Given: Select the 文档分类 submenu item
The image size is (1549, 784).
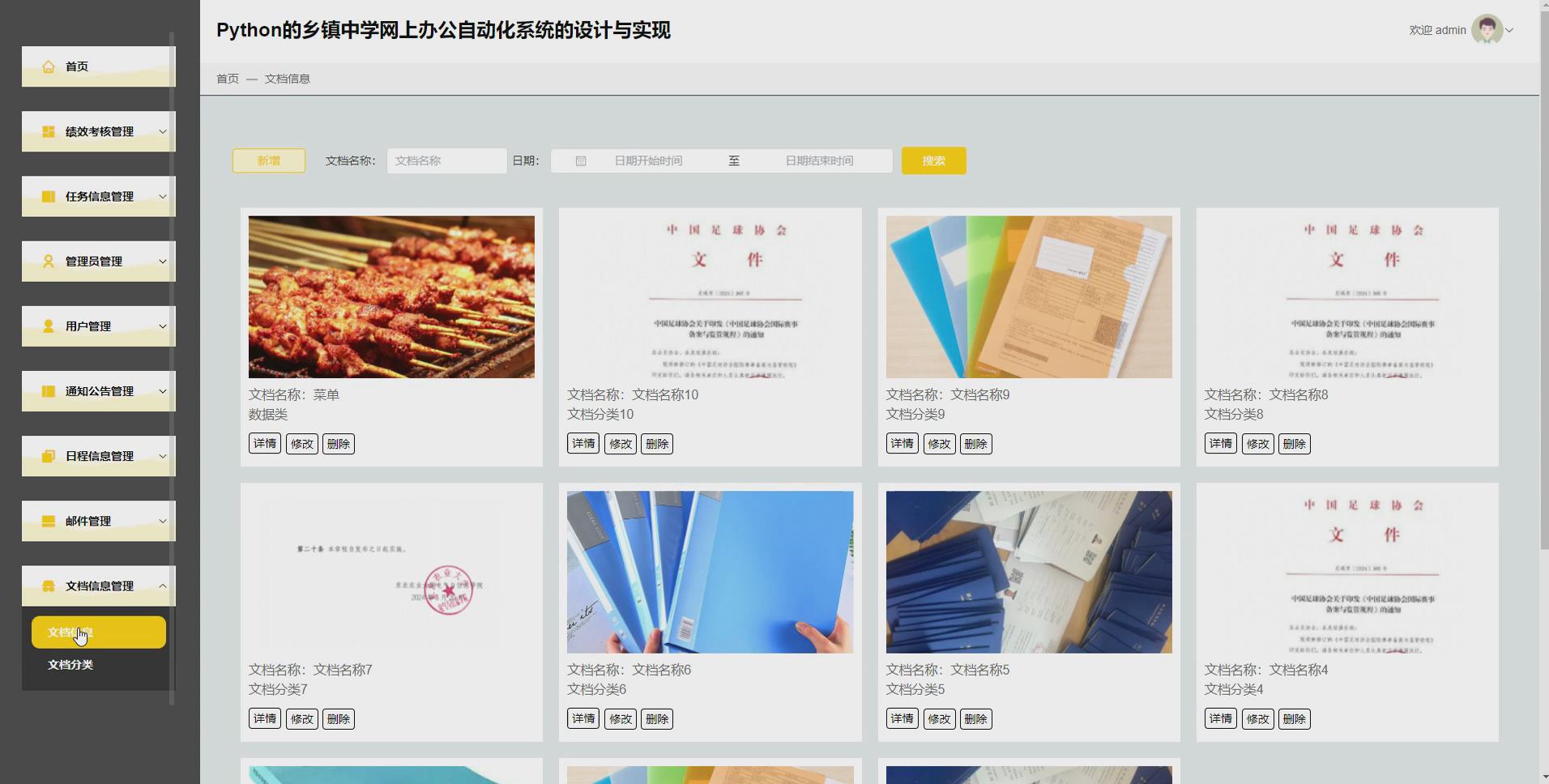Looking at the screenshot, I should click(x=70, y=664).
